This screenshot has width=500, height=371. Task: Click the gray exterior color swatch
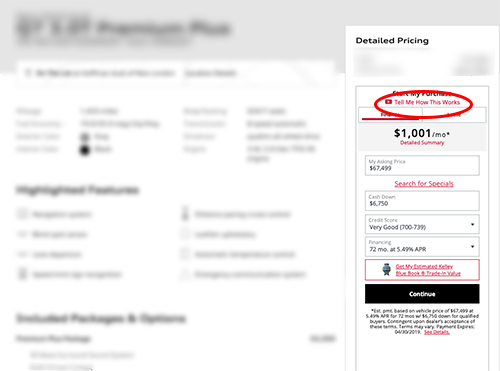tap(85, 137)
